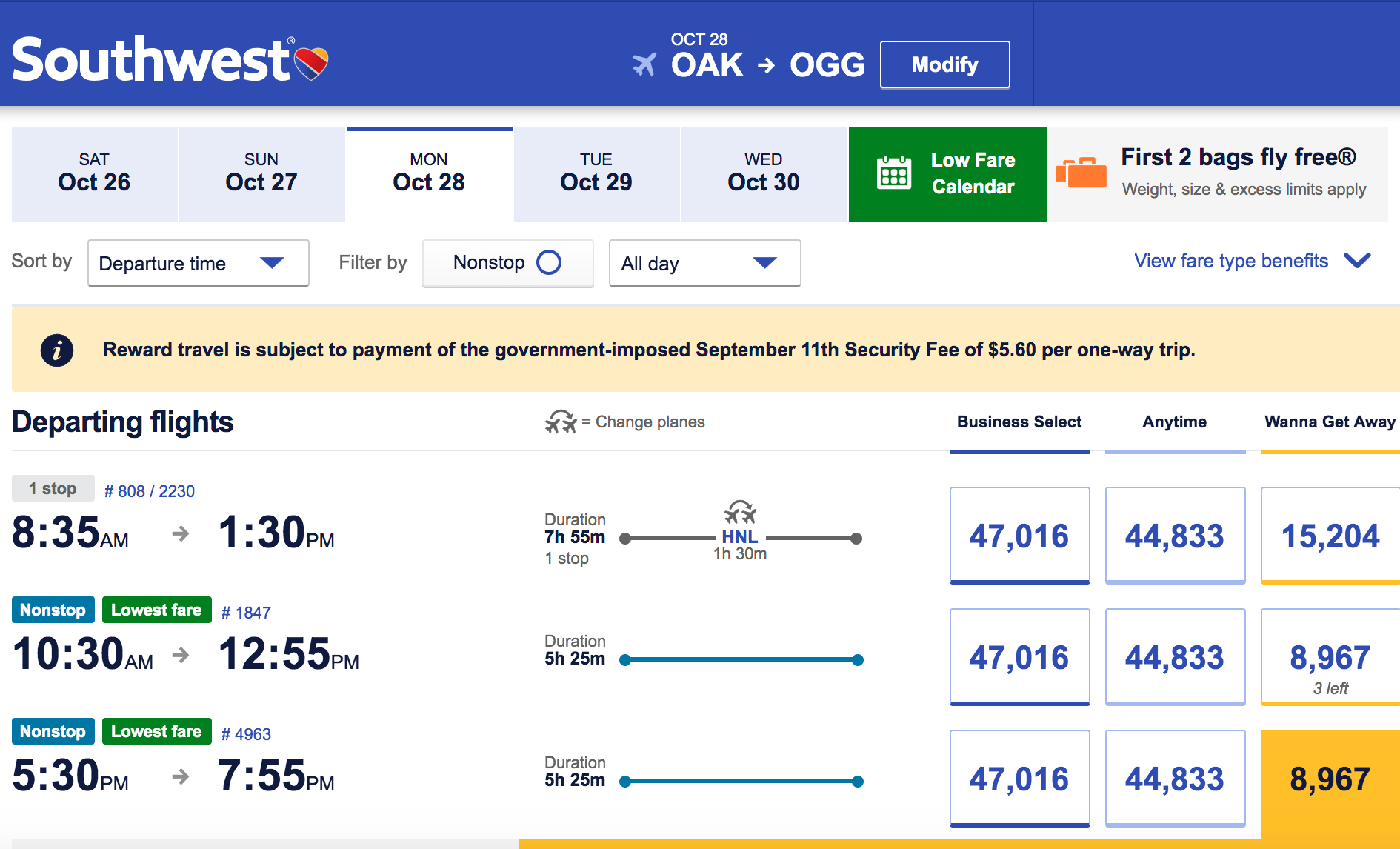The image size is (1400, 849).
Task: Click the orange luggage bags icon
Action: (x=1081, y=173)
